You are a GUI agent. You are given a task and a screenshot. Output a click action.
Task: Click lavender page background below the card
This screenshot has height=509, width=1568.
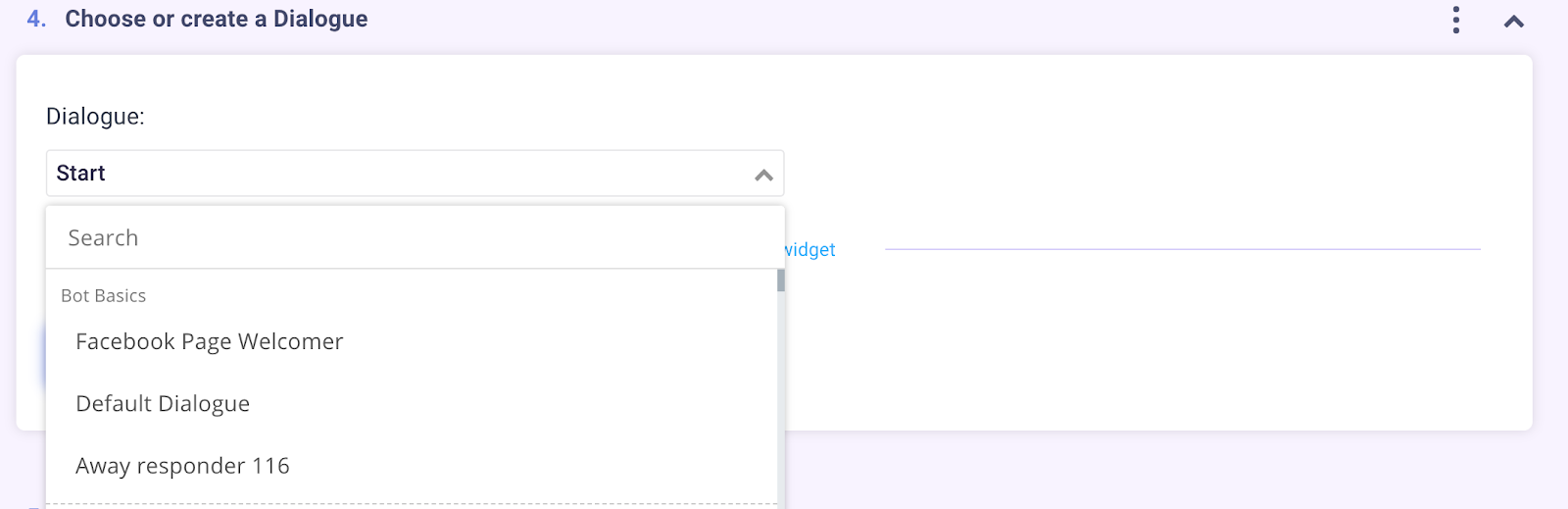click(x=1176, y=471)
